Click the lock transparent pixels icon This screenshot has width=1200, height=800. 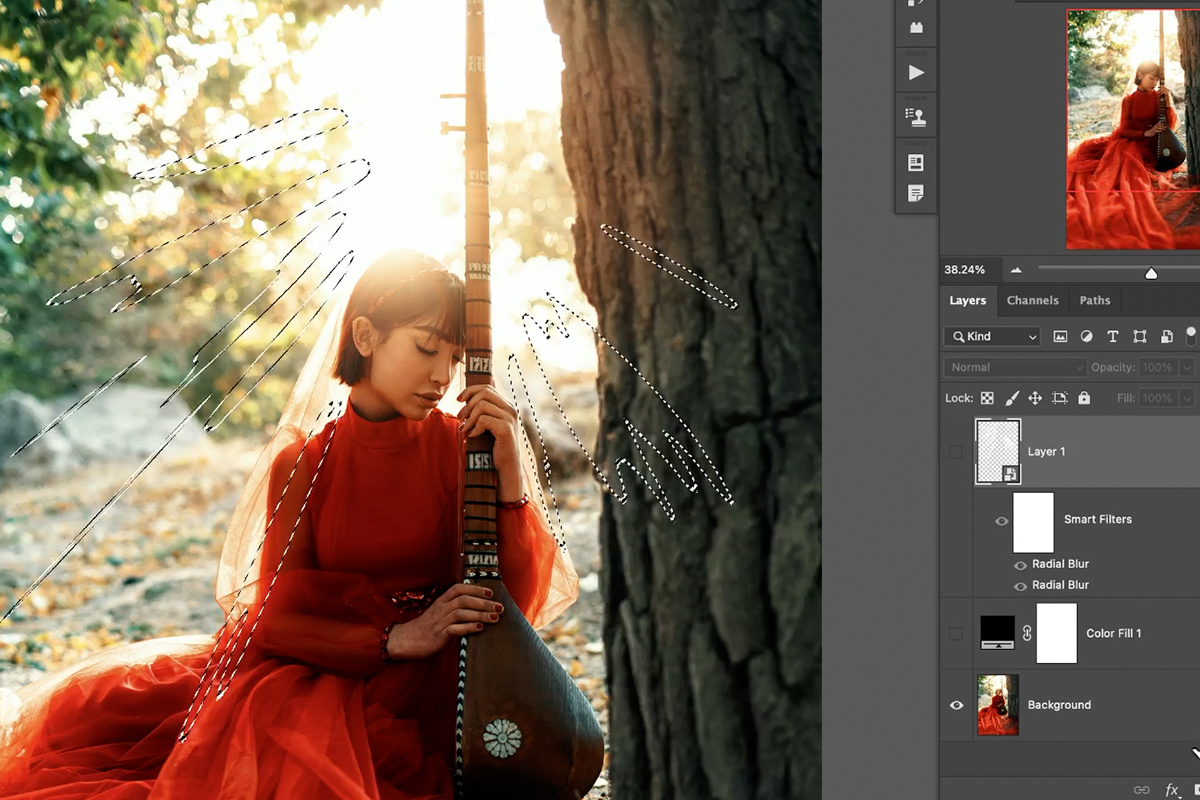(x=986, y=398)
